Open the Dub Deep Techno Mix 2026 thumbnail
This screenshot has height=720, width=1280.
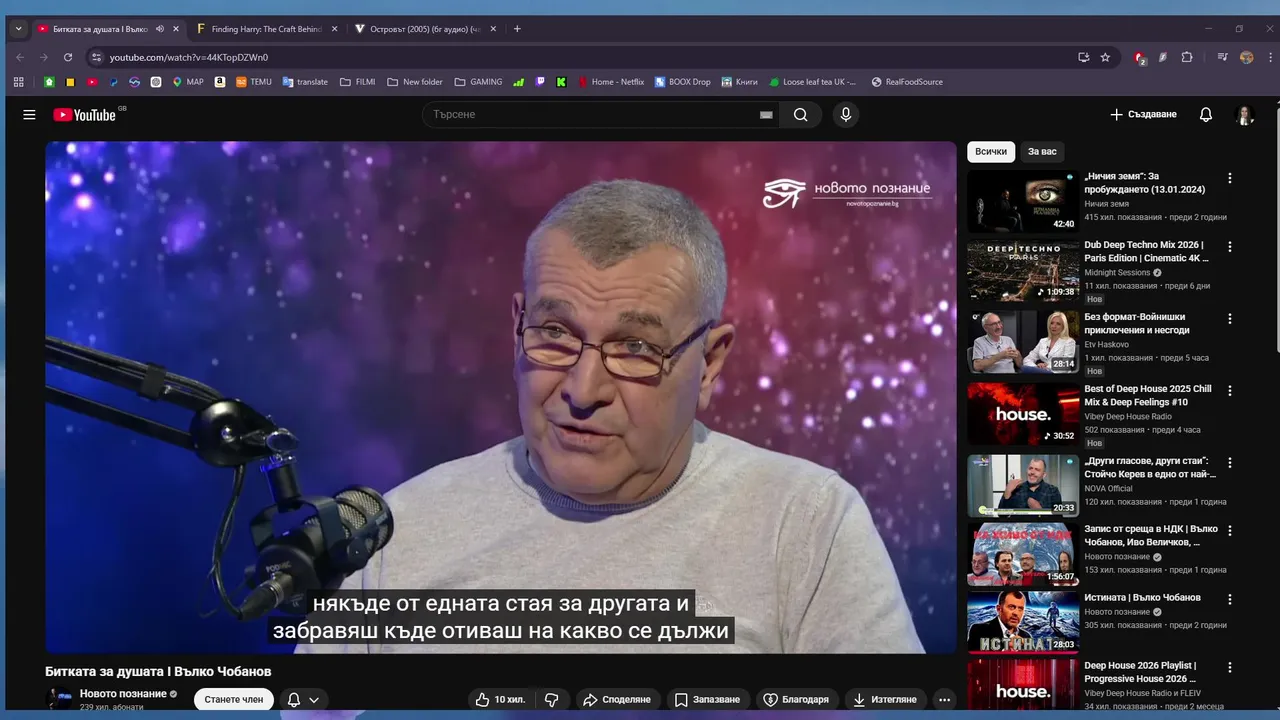1023,270
